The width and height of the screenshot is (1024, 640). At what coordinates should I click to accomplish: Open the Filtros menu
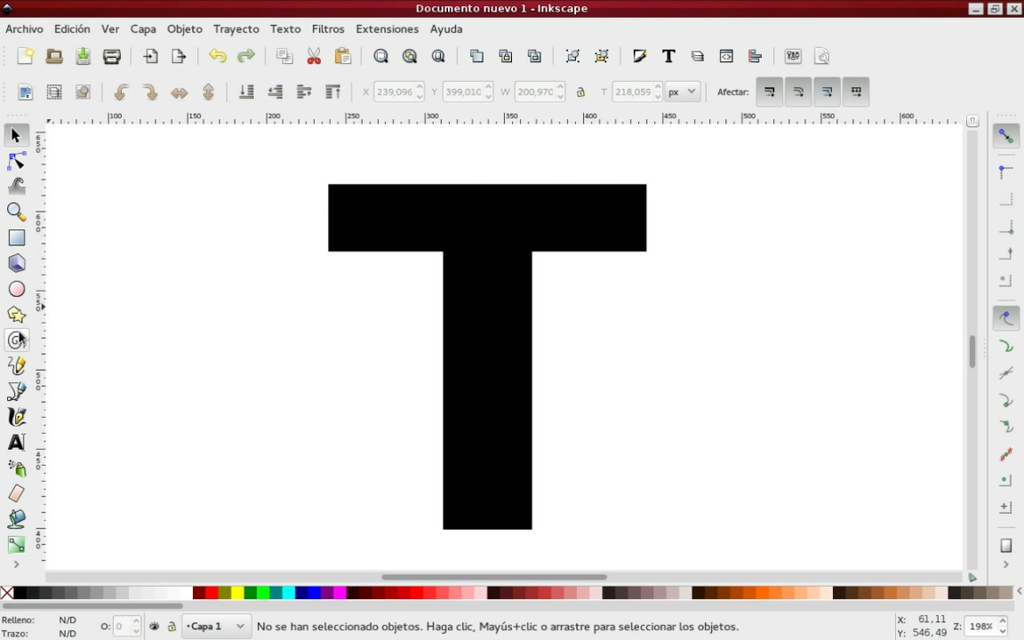click(x=328, y=29)
